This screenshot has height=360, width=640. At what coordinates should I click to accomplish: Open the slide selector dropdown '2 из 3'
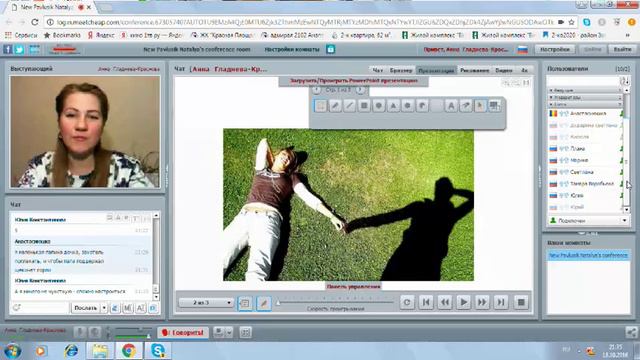tap(206, 302)
